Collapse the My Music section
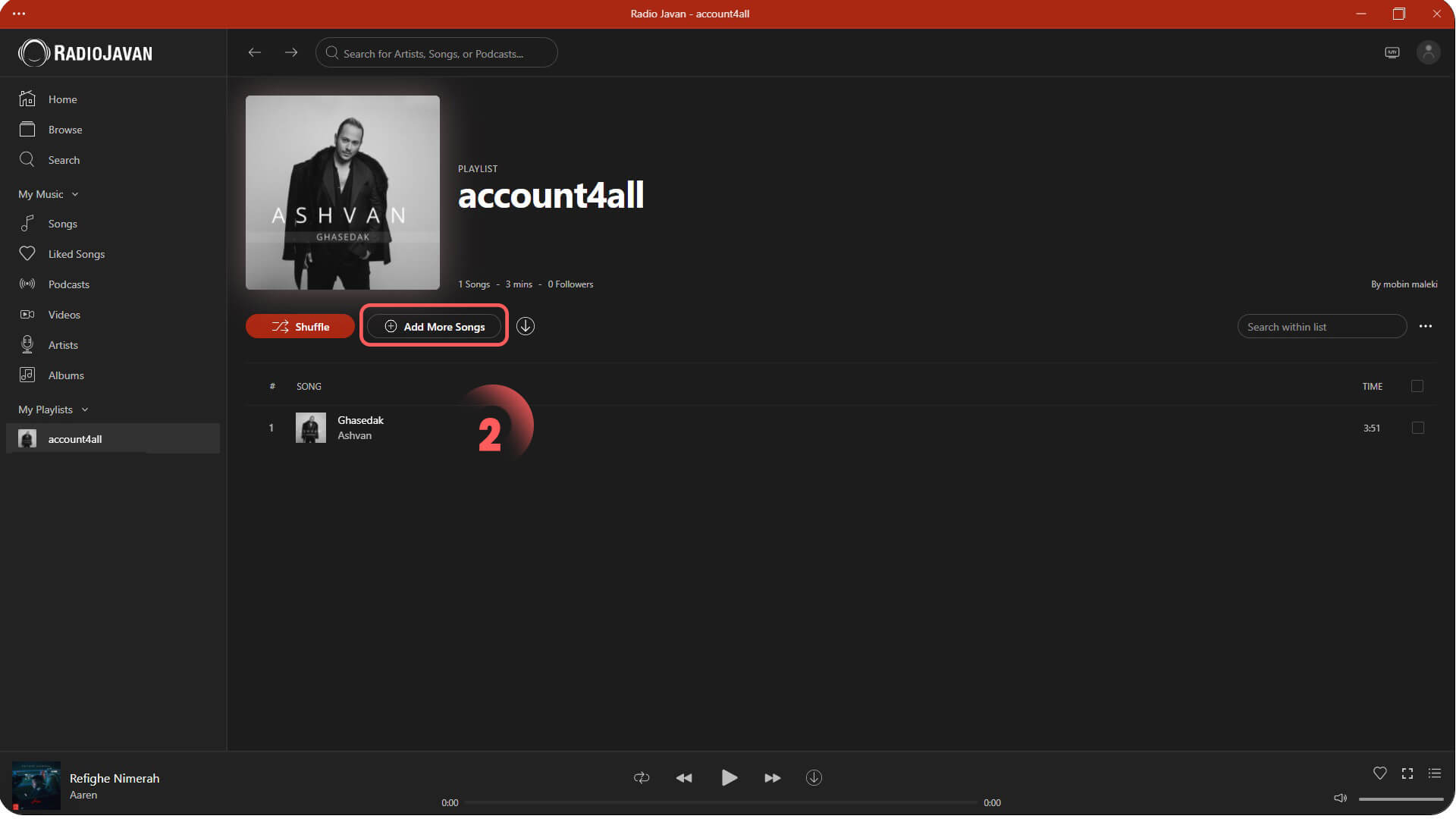Viewport: 1456px width, 819px height. [49, 195]
